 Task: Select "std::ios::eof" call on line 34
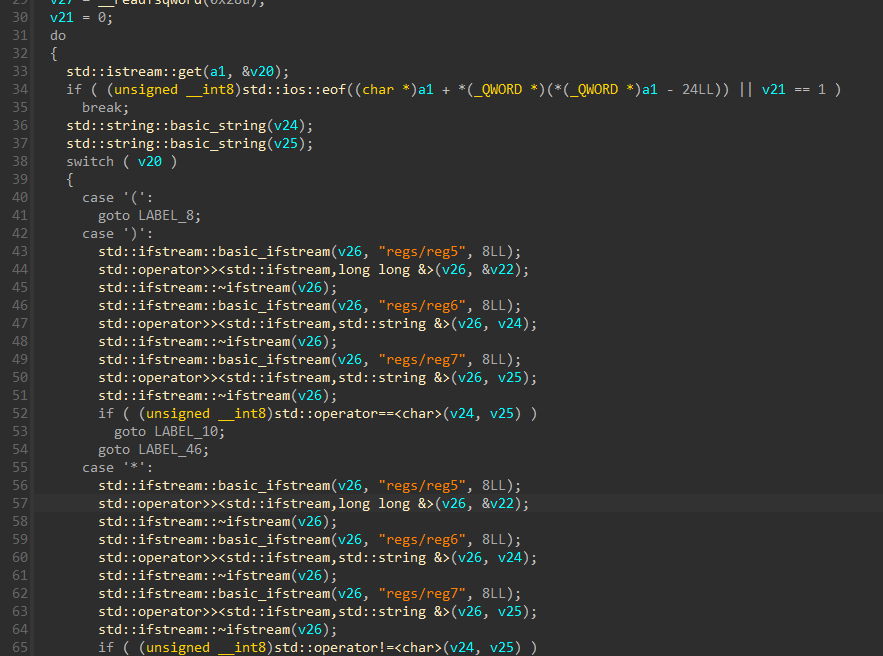click(x=294, y=90)
